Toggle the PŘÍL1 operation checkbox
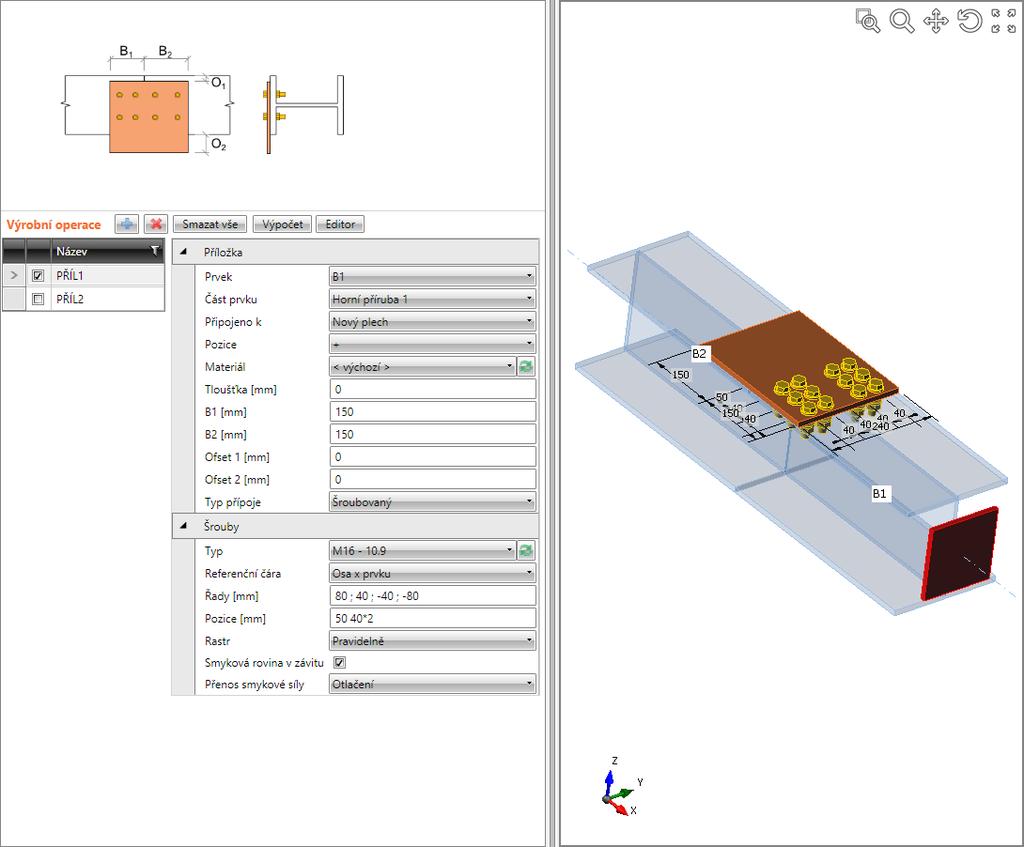Viewport: 1024px width, 847px height. [x=38, y=276]
